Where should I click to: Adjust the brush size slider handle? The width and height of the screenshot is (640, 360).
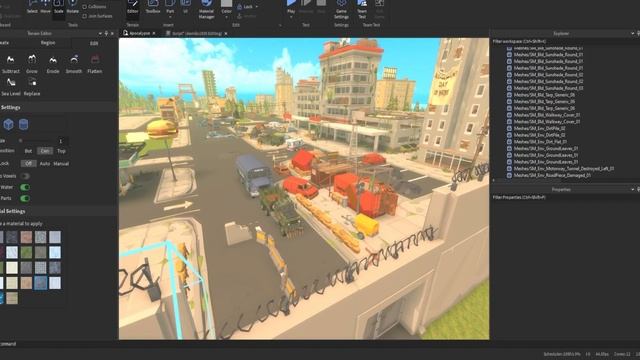tap(20, 140)
